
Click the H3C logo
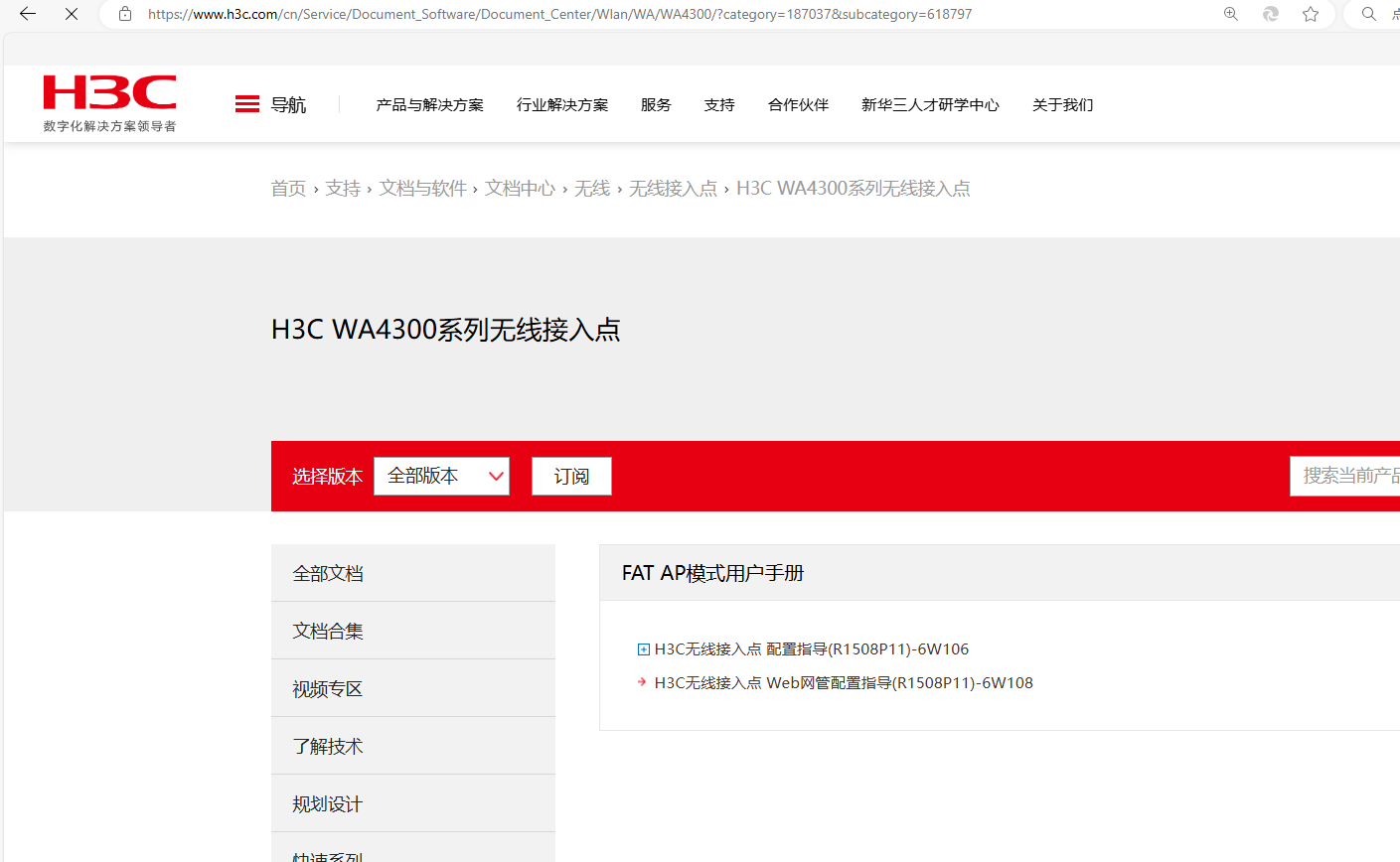(x=109, y=92)
